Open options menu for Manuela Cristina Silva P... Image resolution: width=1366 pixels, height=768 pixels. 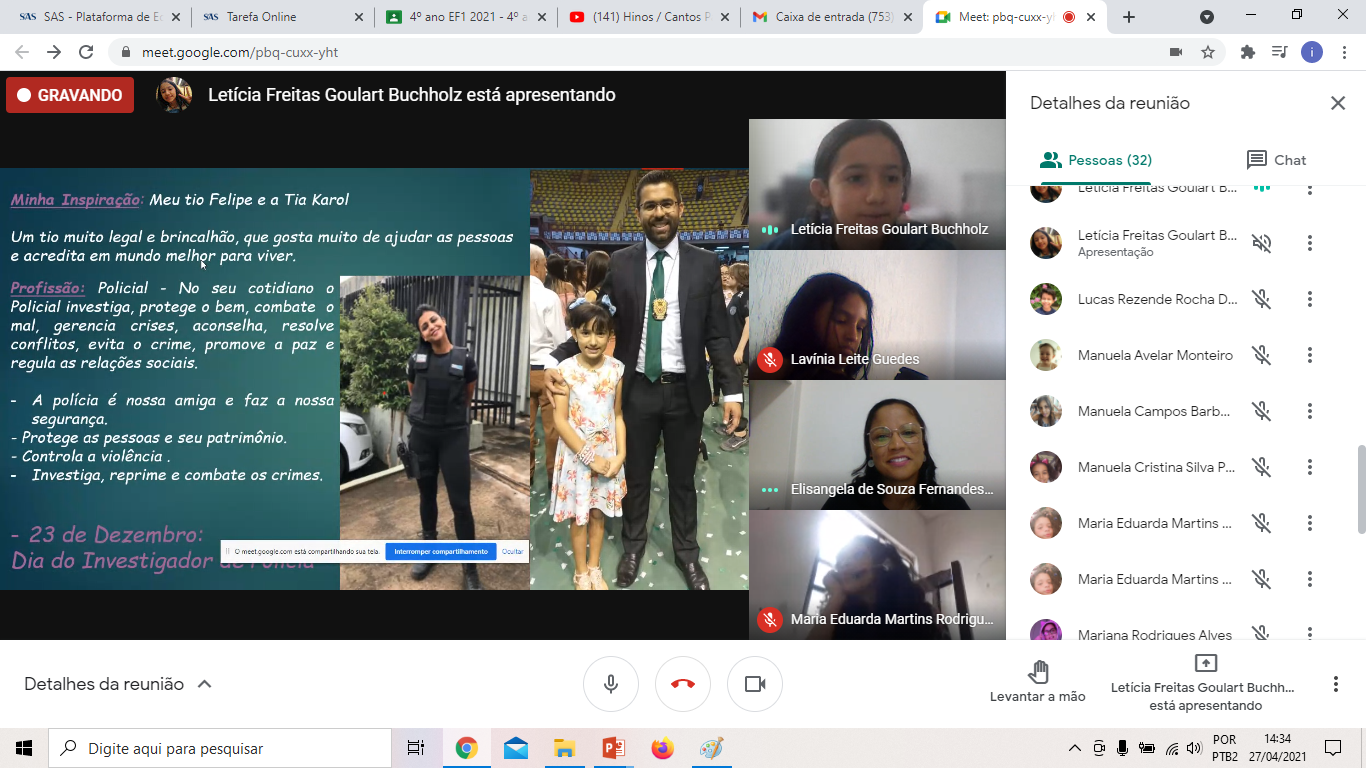coord(1309,467)
